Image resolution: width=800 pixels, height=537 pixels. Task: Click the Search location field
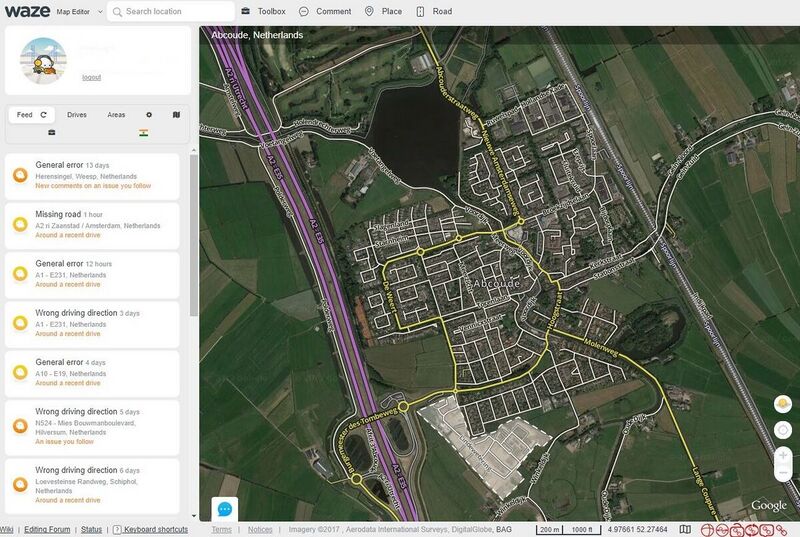click(x=176, y=12)
